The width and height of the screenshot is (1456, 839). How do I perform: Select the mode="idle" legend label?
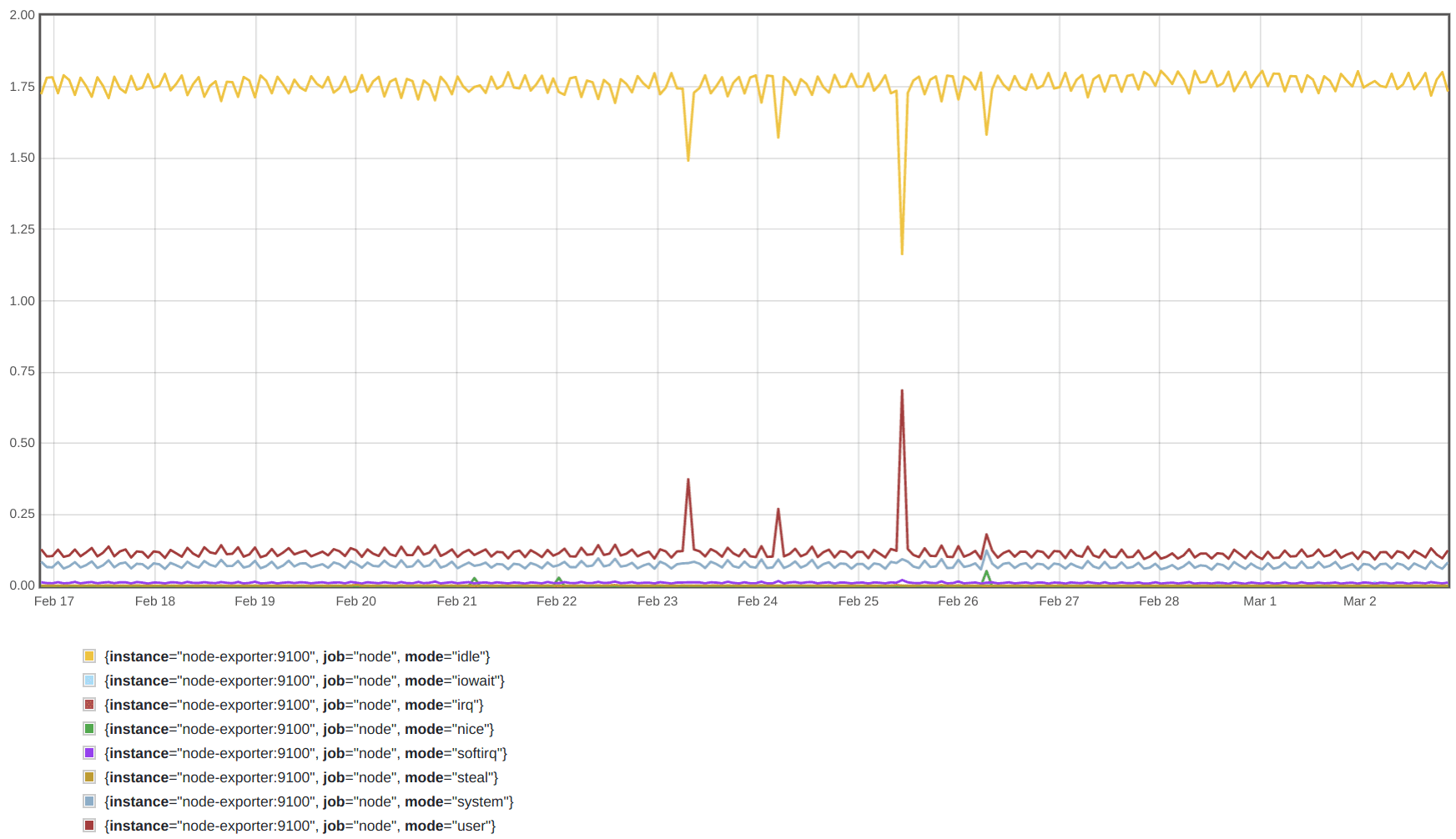(x=297, y=657)
